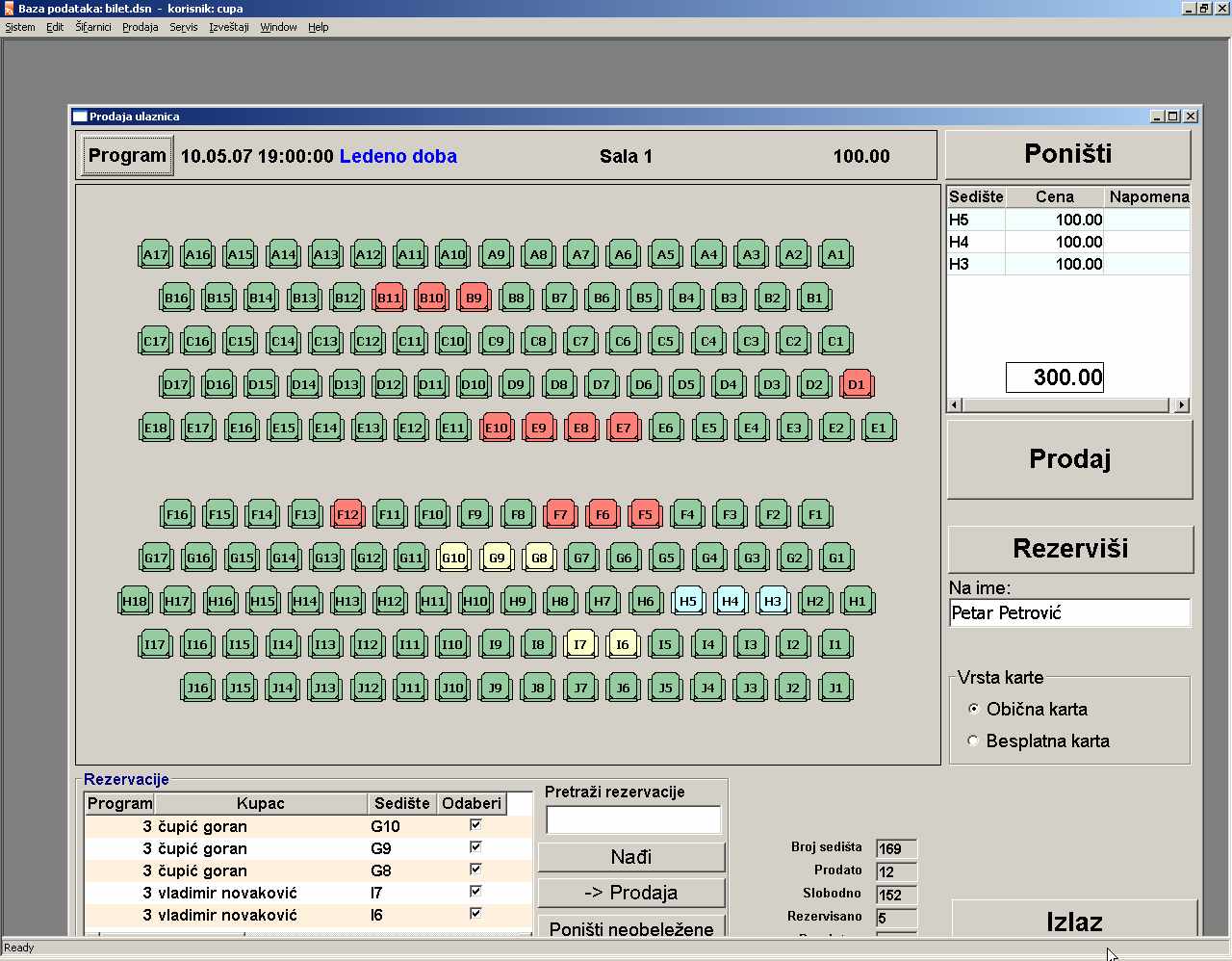Select the H3 row in the ticket list
This screenshot has height=961, width=1232.
tap(1068, 264)
